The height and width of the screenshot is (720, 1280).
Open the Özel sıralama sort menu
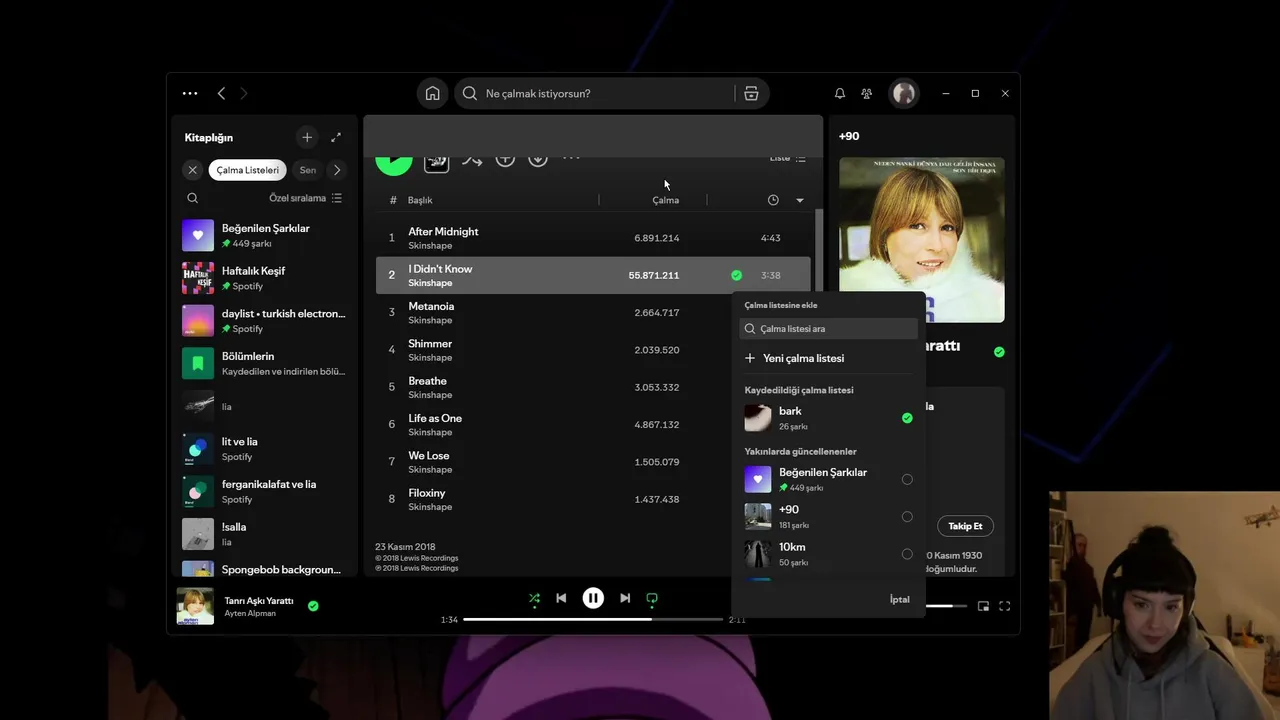[x=306, y=198]
